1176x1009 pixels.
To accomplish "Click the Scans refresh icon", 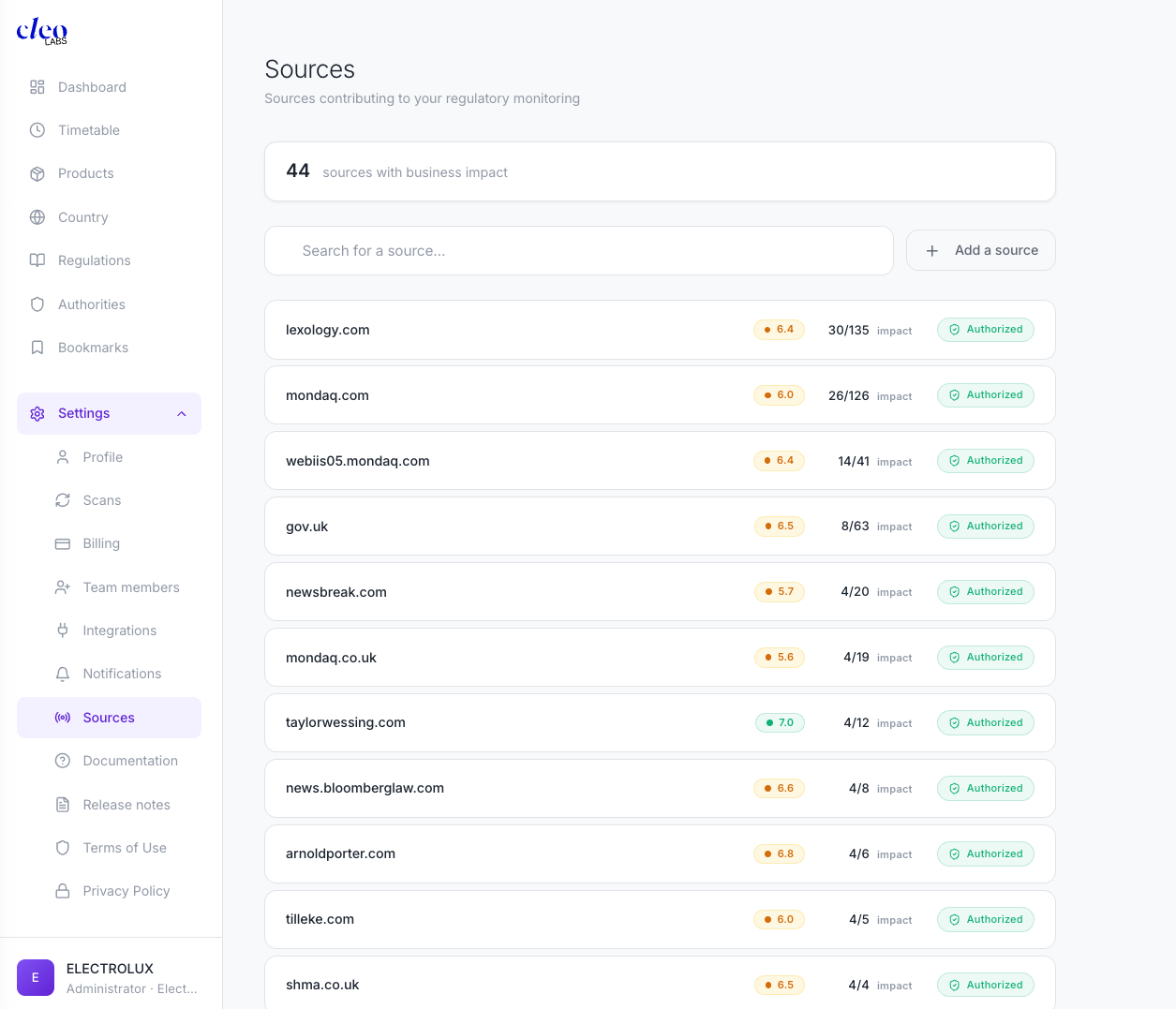I will point(63,500).
